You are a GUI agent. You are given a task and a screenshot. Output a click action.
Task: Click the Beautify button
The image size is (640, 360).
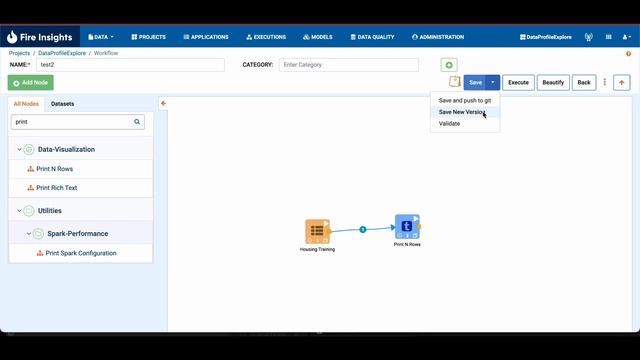pyautogui.click(x=553, y=82)
